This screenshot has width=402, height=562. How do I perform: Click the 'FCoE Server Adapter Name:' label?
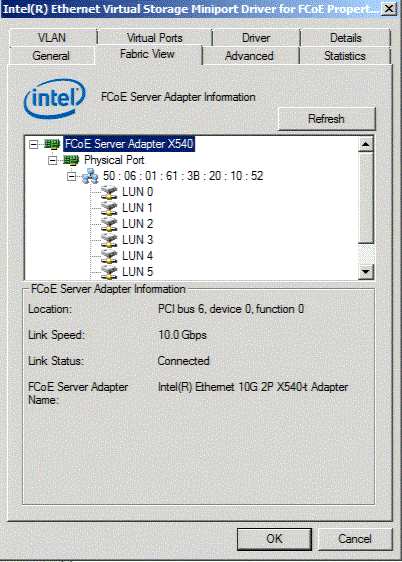[78, 393]
